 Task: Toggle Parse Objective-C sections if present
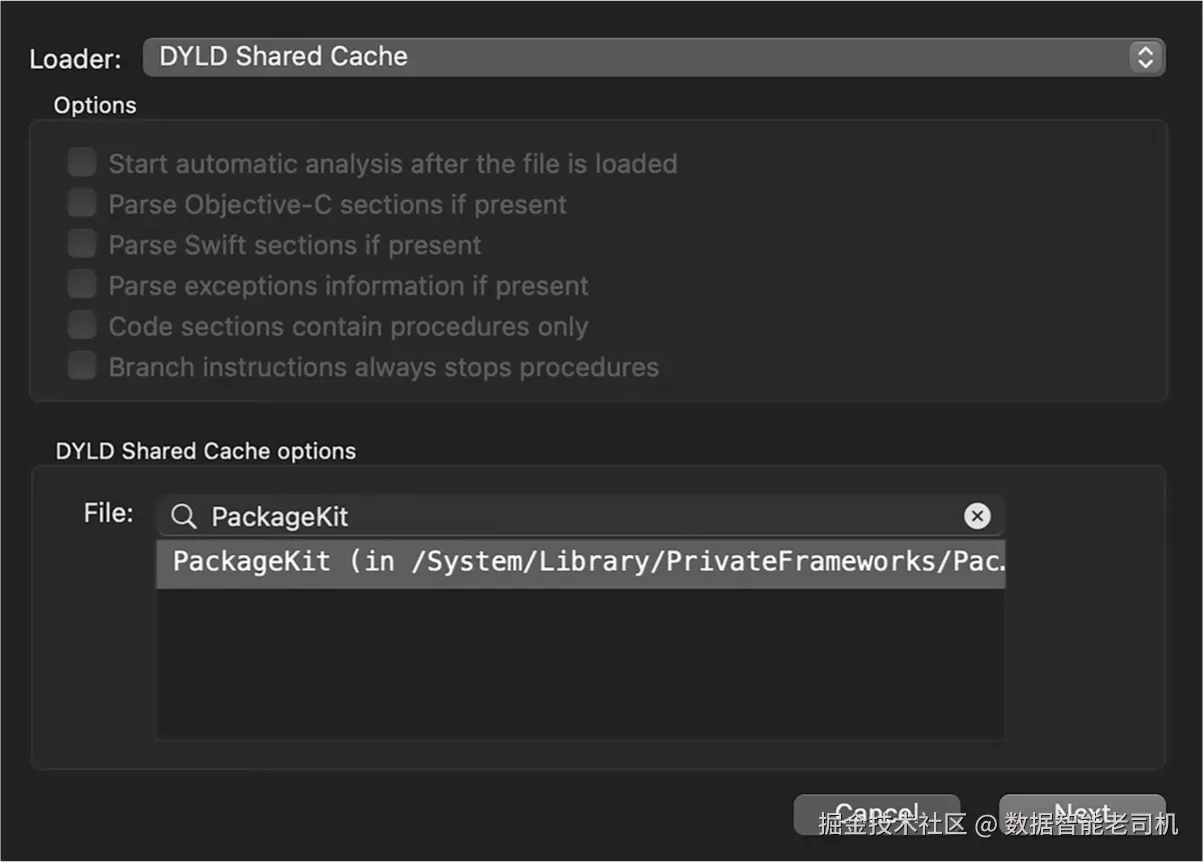click(x=82, y=204)
